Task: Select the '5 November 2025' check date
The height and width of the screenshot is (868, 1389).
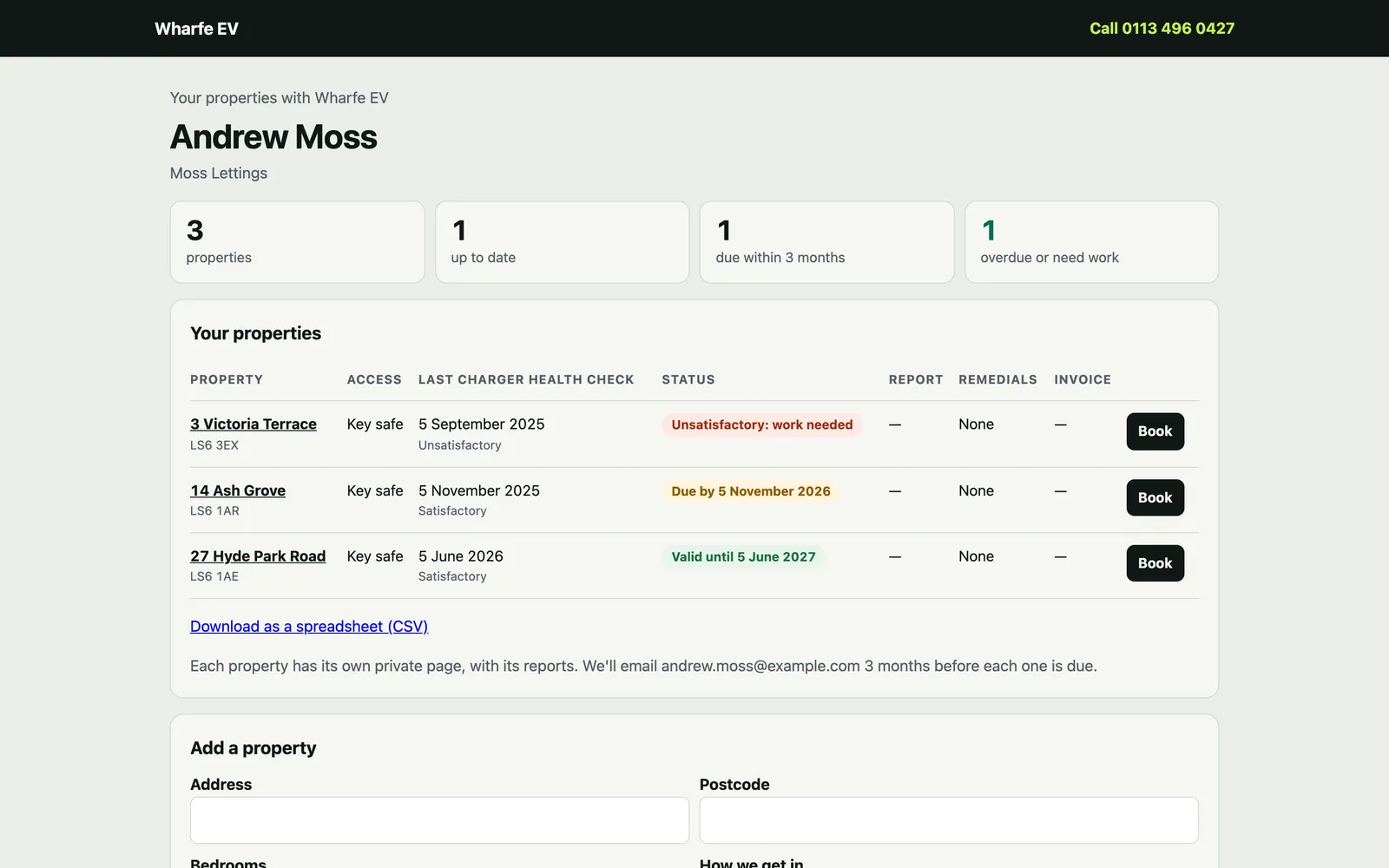Action: (479, 490)
